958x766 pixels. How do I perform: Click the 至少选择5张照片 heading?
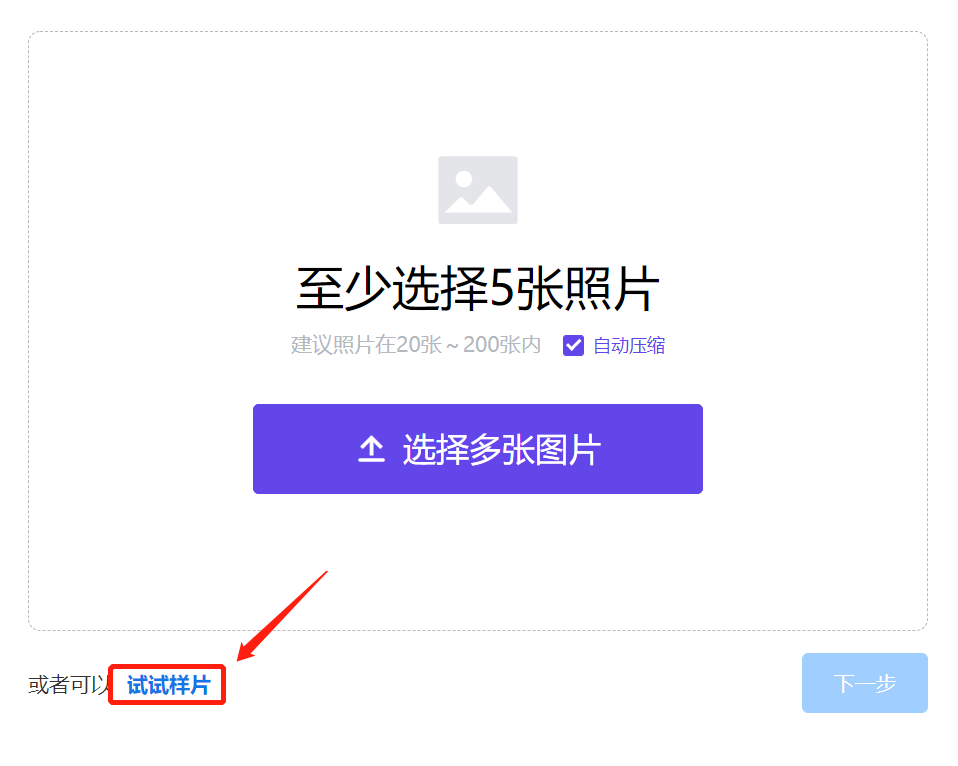pyautogui.click(x=478, y=288)
